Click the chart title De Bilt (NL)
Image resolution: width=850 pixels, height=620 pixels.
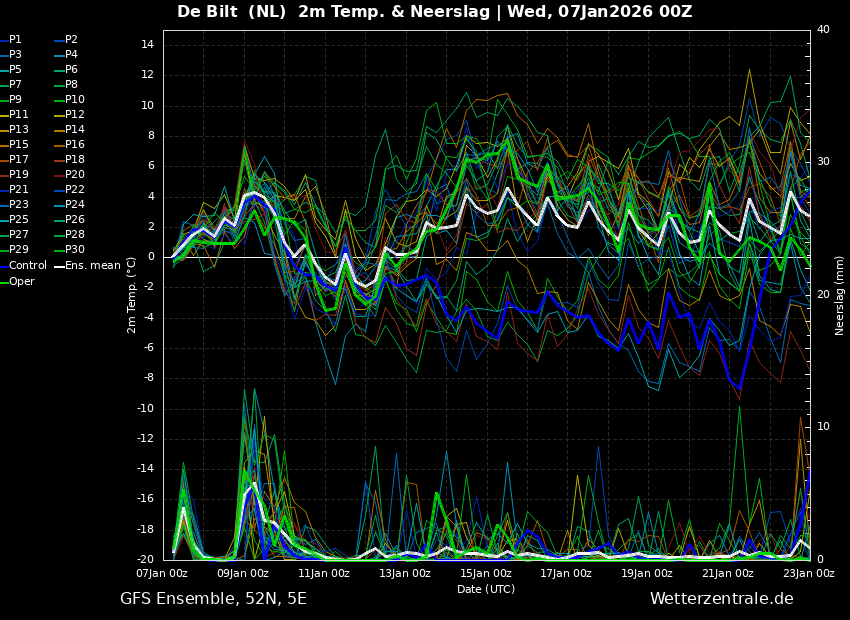coord(231,11)
